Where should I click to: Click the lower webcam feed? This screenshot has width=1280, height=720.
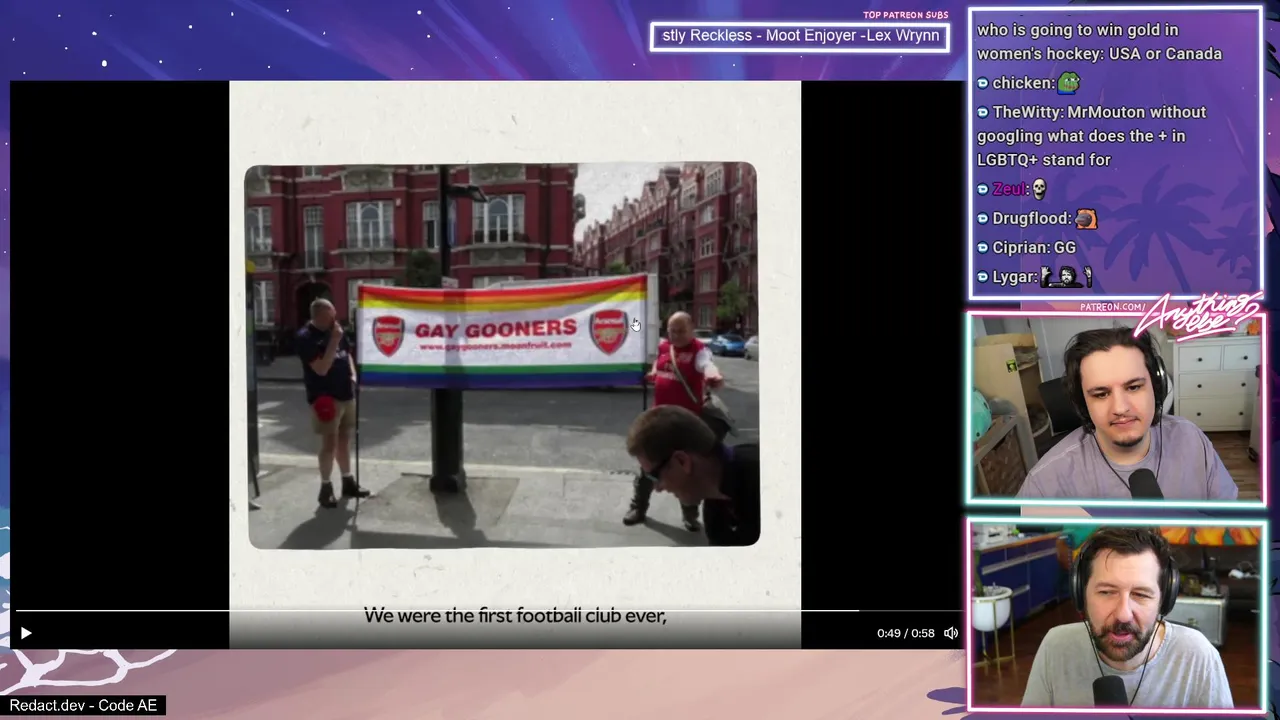coord(1116,614)
